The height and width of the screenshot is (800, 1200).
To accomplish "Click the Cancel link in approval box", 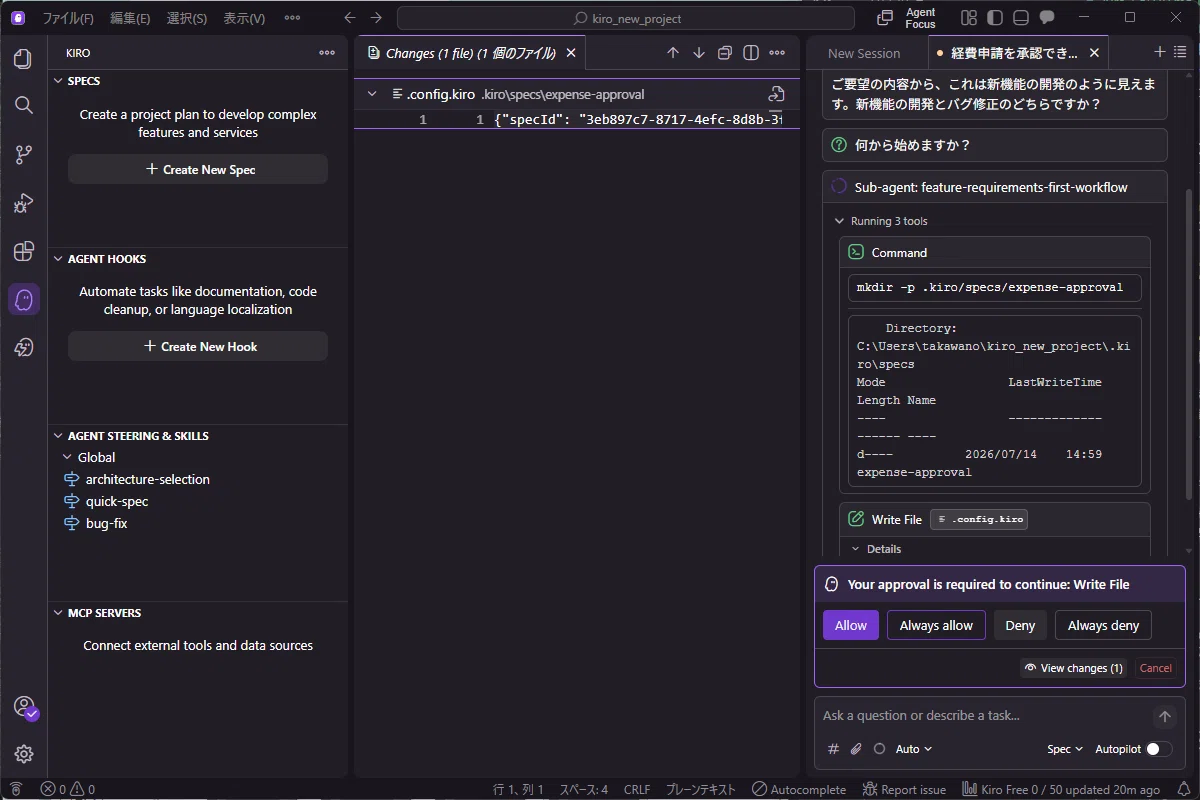I will click(x=1155, y=668).
